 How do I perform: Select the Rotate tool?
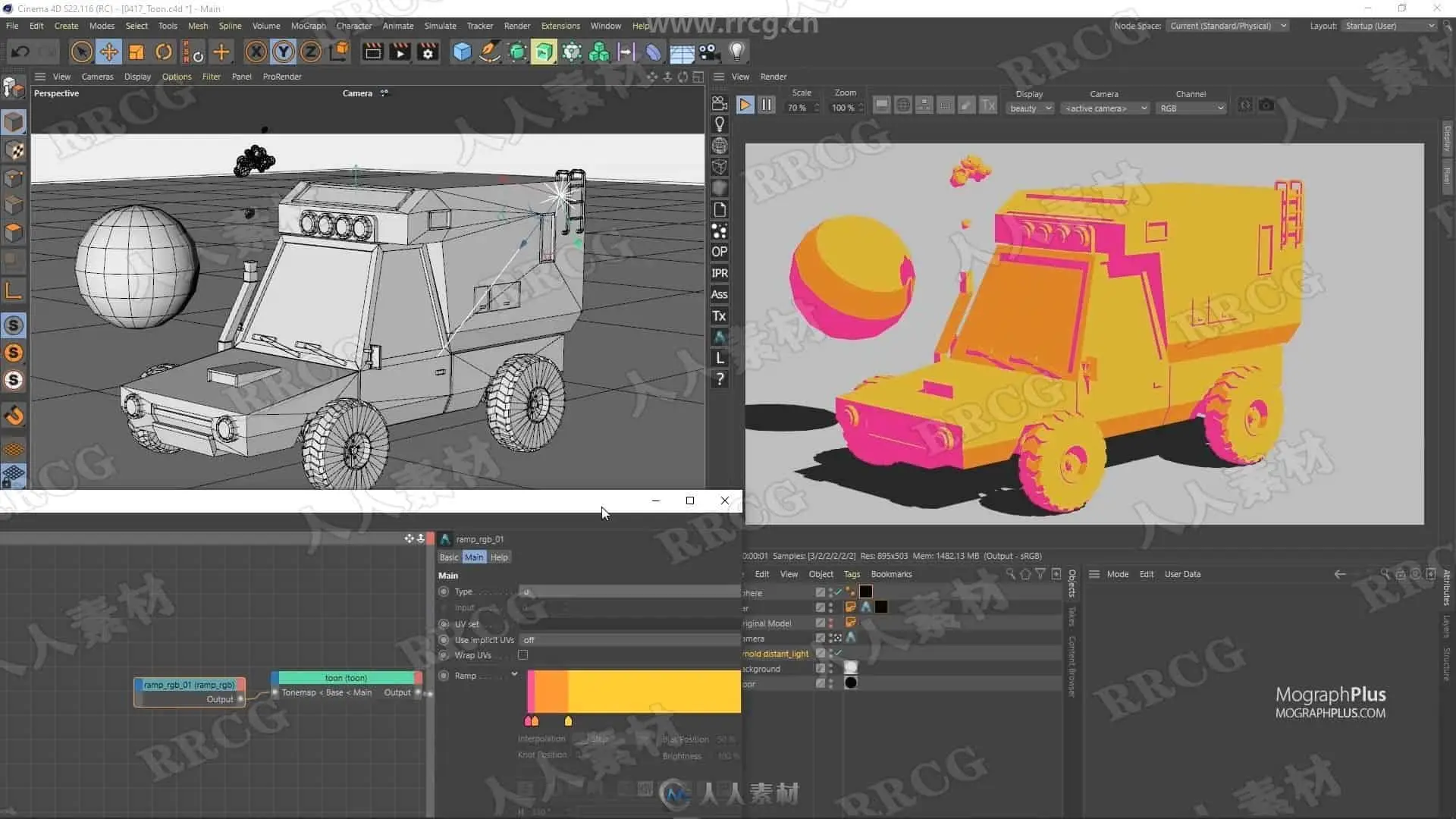coord(164,52)
